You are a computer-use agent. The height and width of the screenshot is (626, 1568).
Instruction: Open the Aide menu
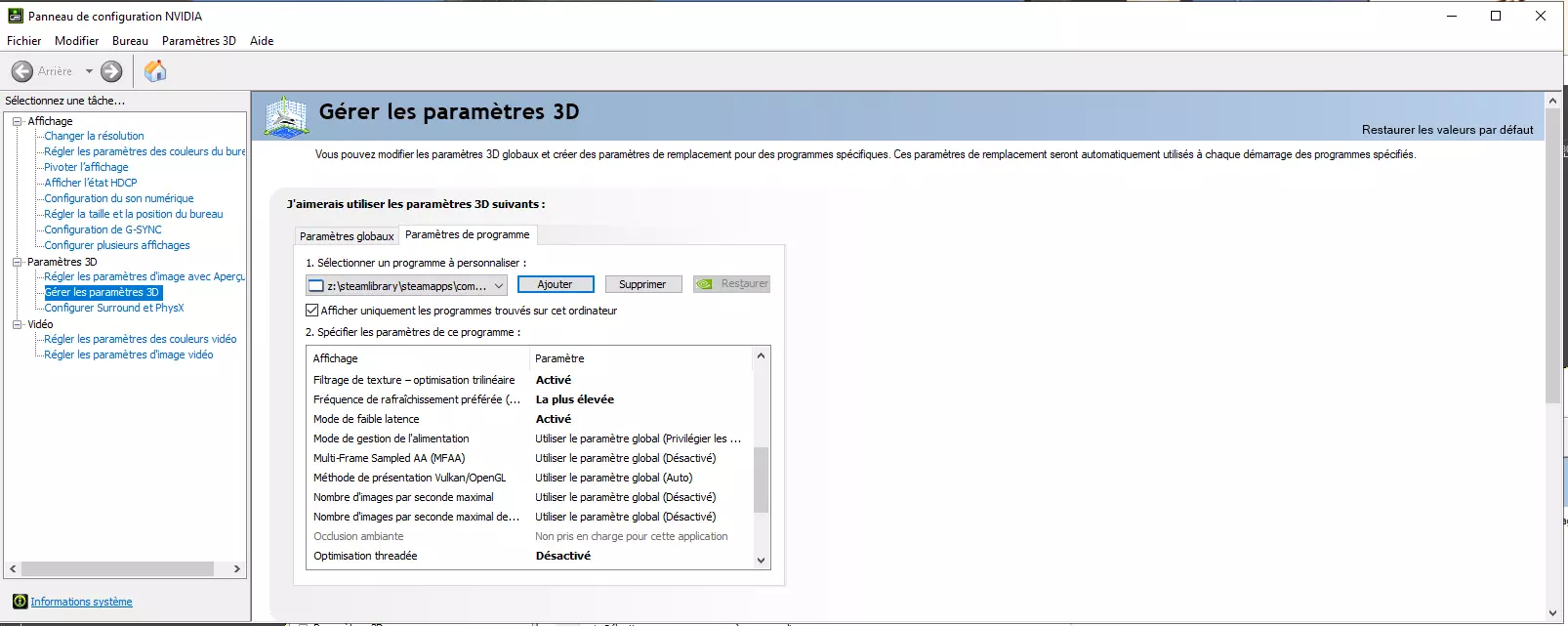262,41
